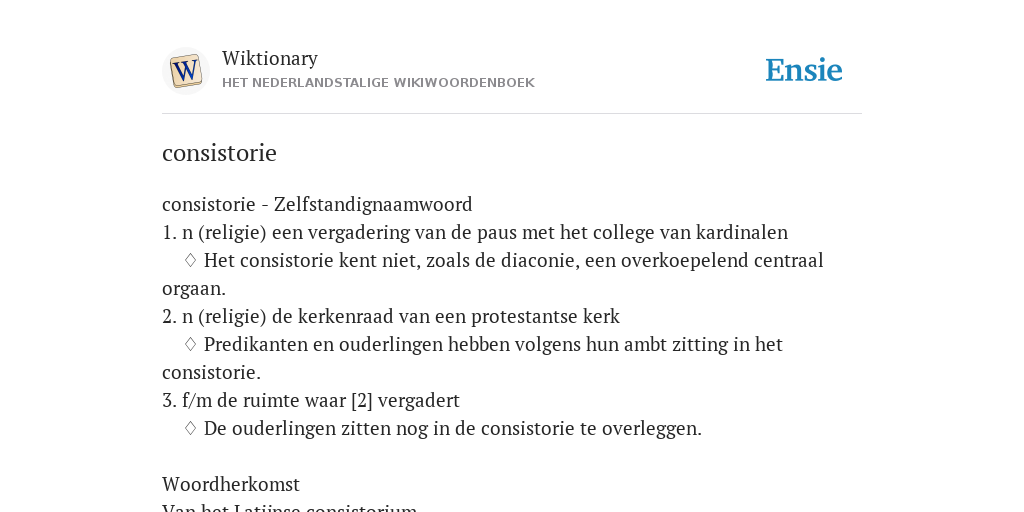Click the diamond bullet before 'De ouderlingen zitten'
This screenshot has width=1024, height=512.
coord(190,428)
